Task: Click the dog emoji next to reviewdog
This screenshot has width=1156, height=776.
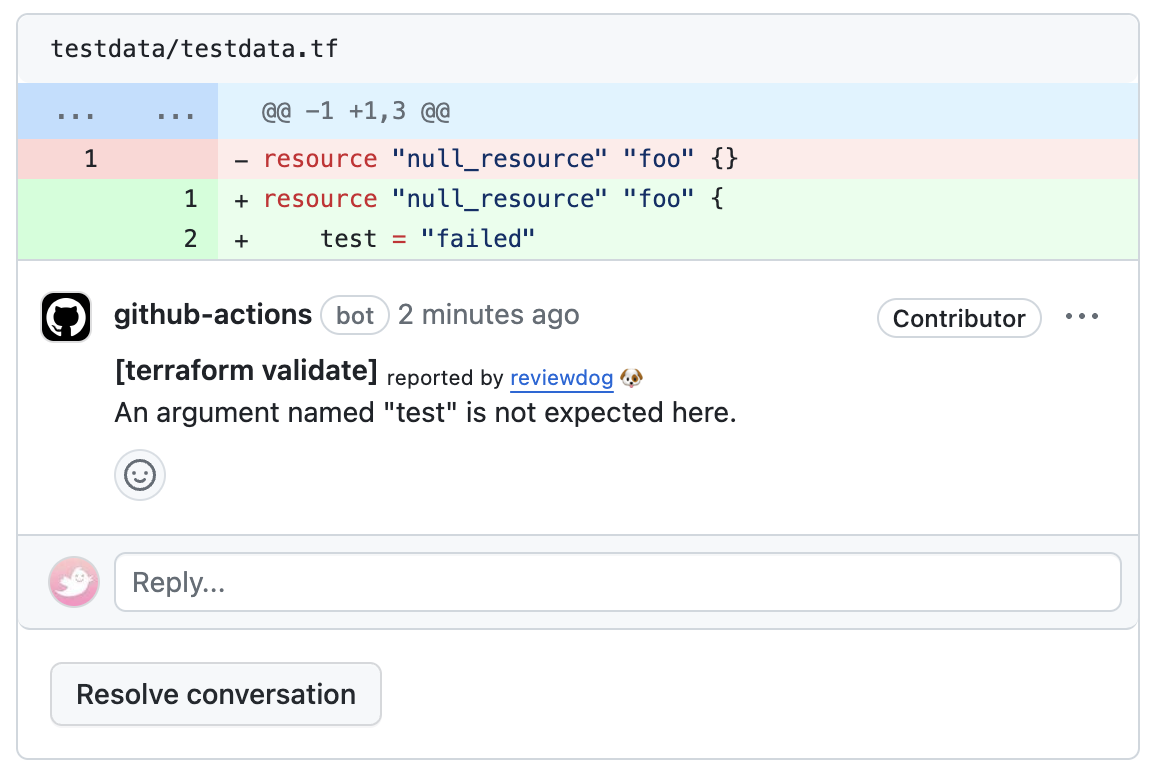Action: (631, 378)
